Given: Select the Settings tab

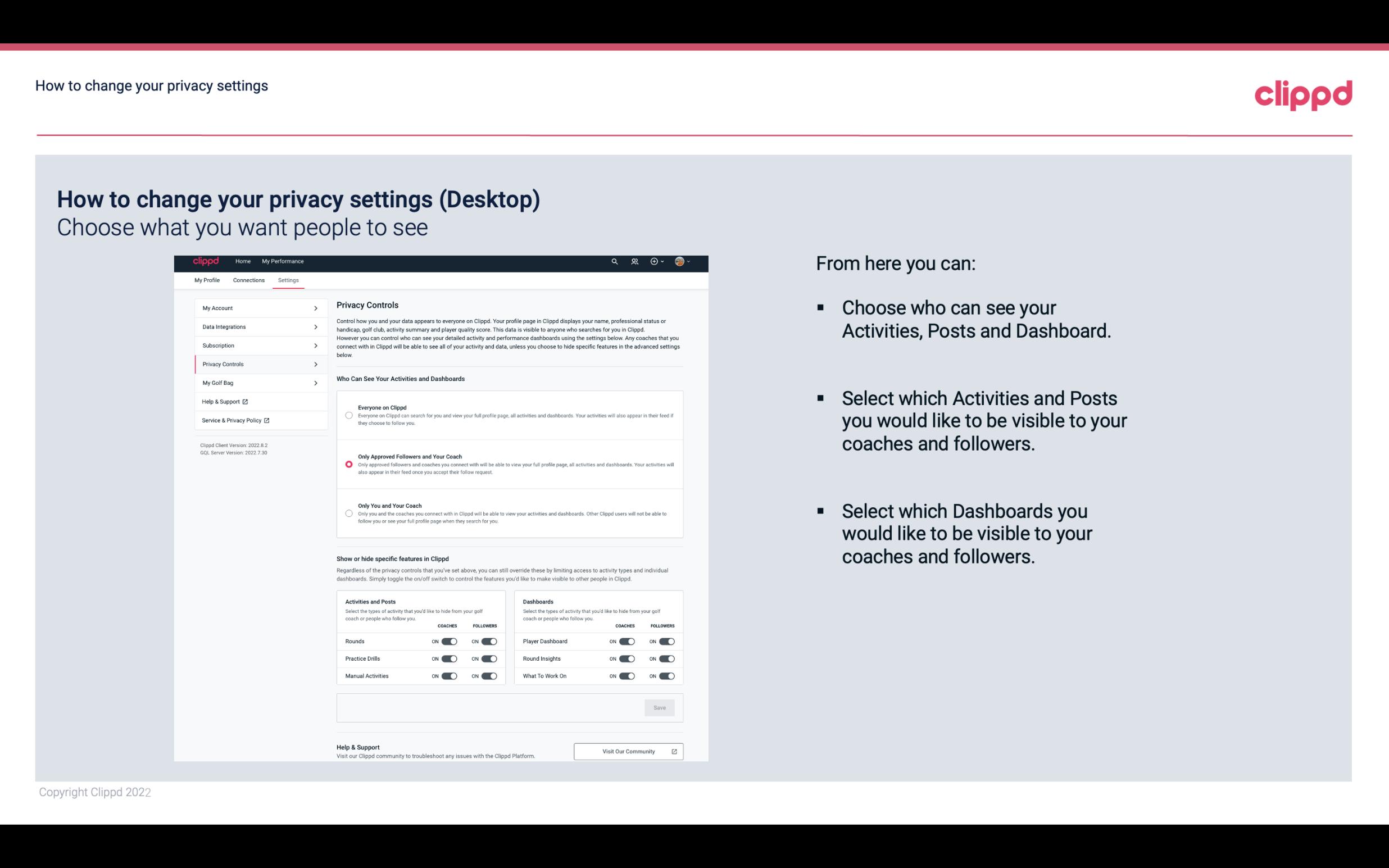Looking at the screenshot, I should pos(288,280).
